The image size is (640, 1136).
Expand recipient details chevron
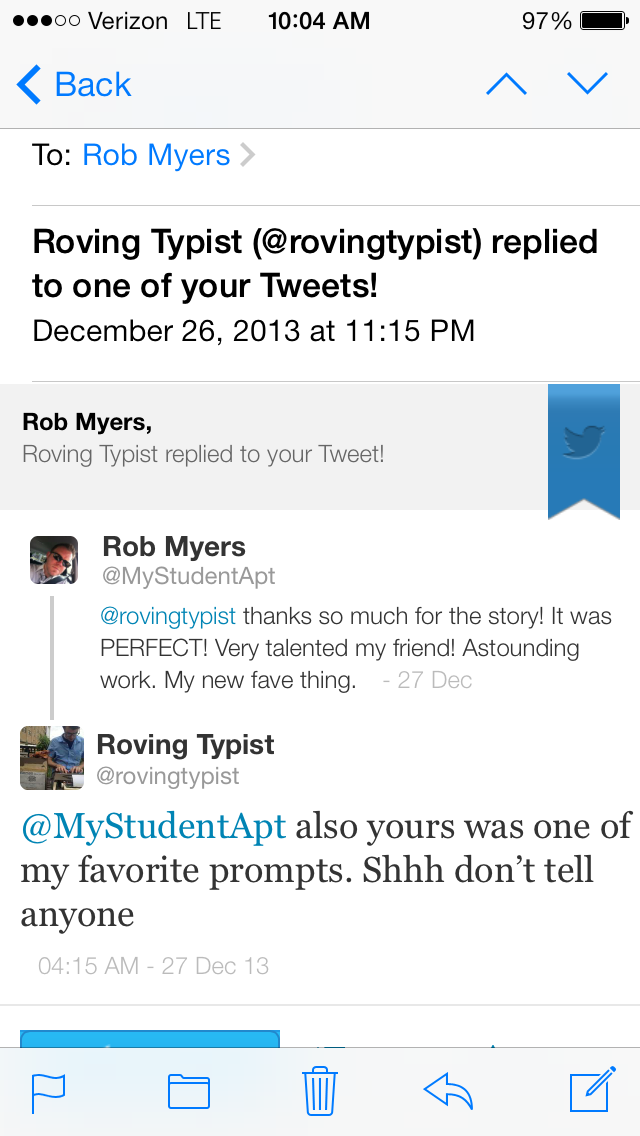tap(248, 156)
